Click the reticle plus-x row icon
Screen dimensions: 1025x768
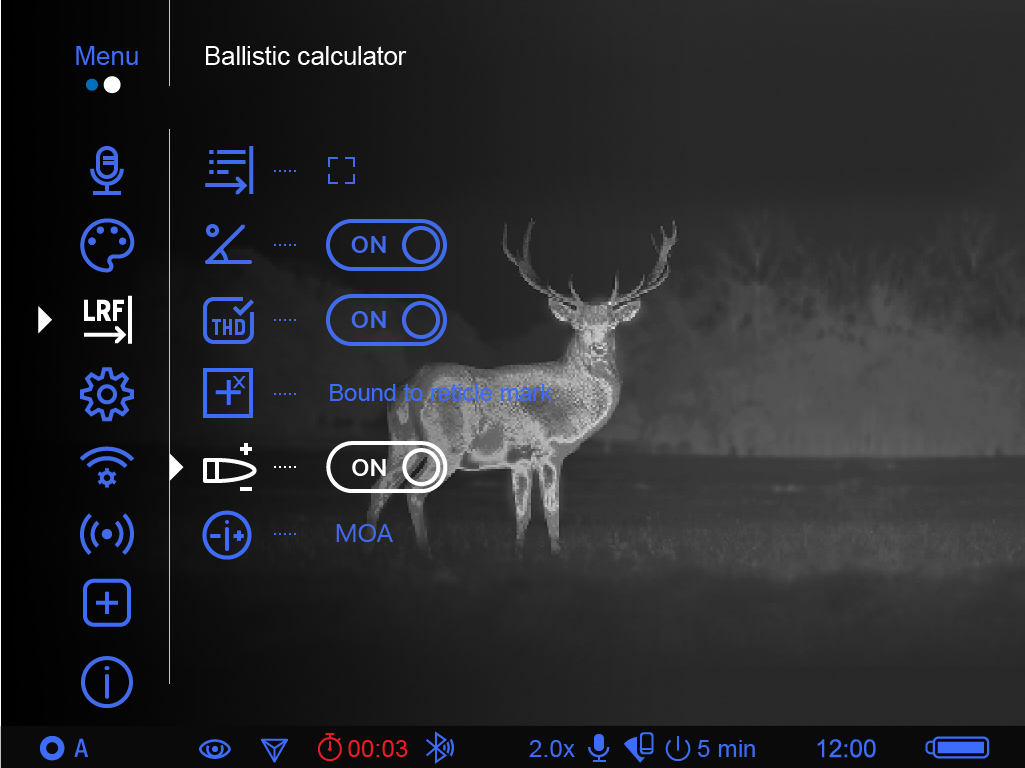(228, 393)
